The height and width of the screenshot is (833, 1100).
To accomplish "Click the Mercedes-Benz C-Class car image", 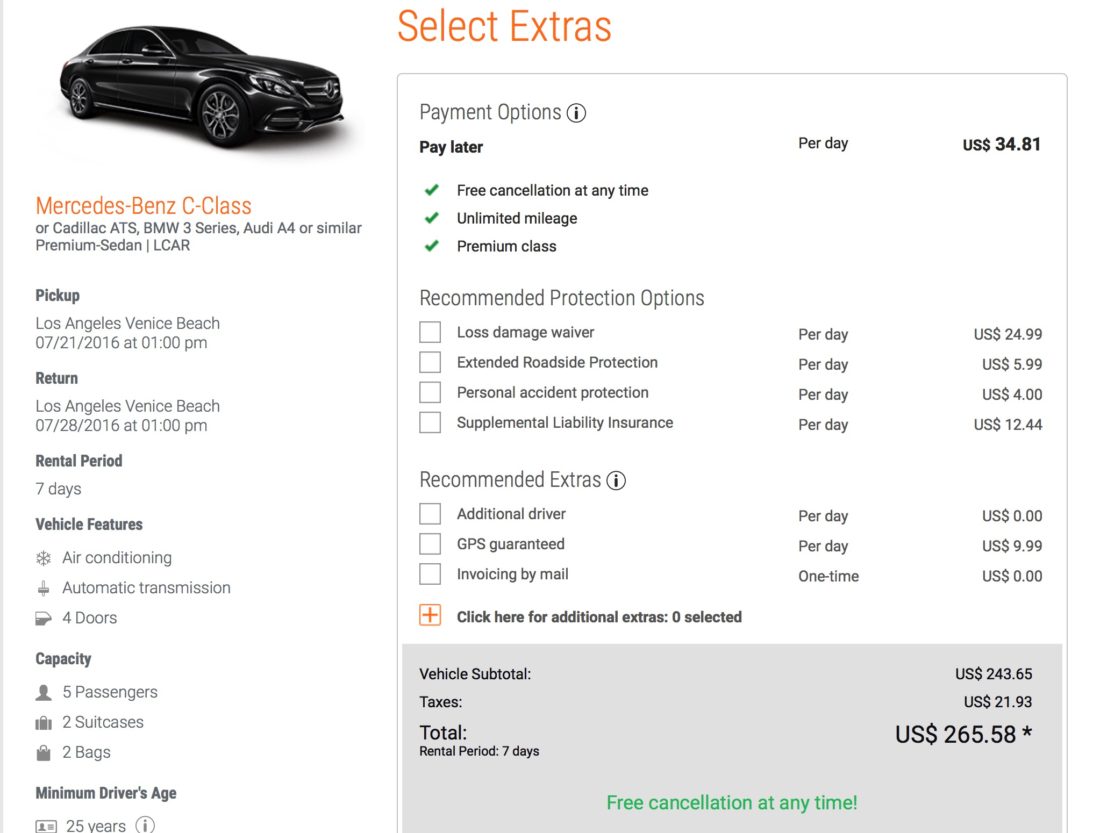I will click(x=200, y=90).
